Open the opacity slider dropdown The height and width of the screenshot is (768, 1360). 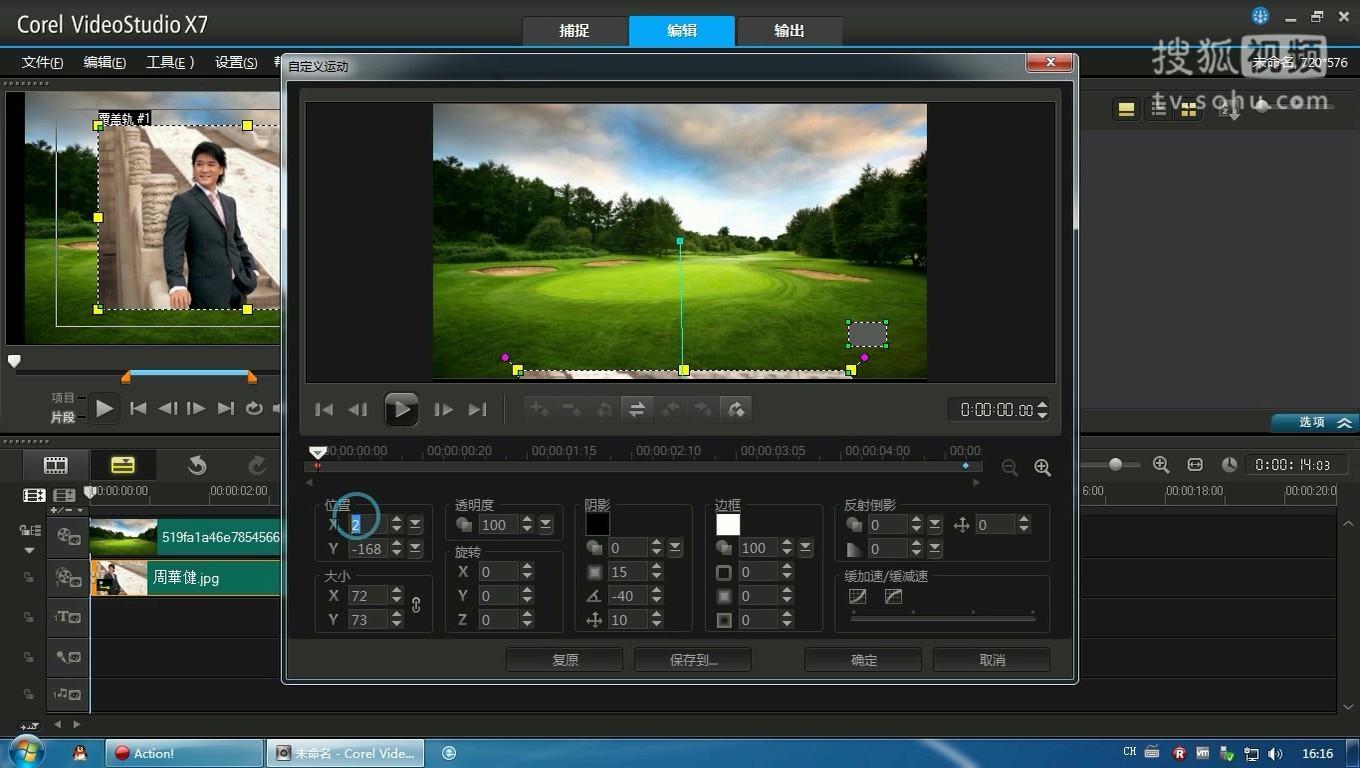tap(546, 524)
